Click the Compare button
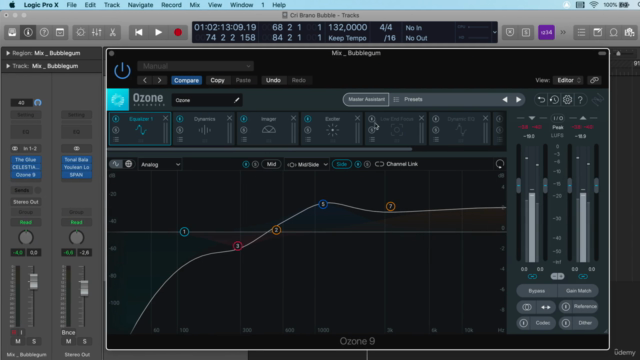The height and width of the screenshot is (360, 640). point(187,80)
